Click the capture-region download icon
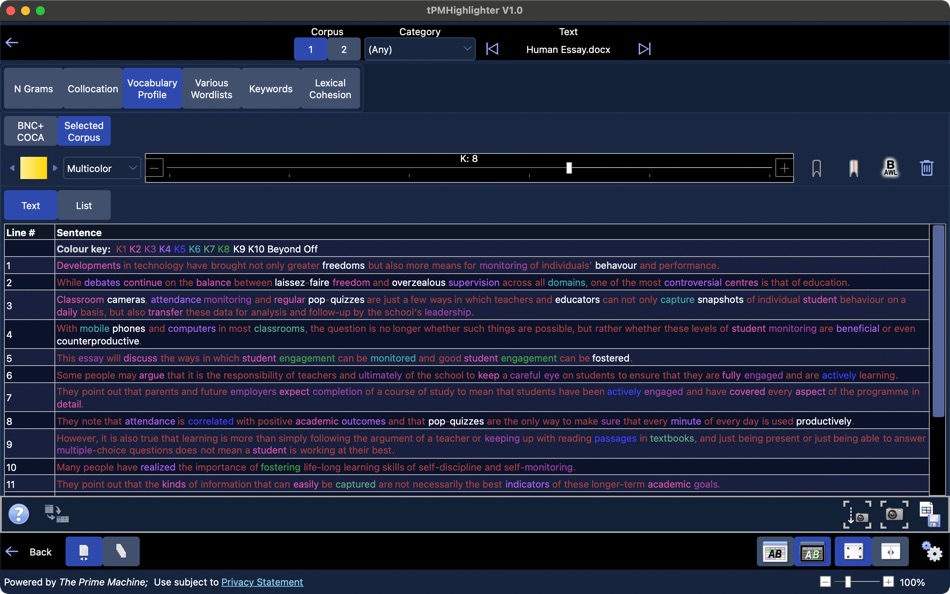The width and height of the screenshot is (950, 594). (857, 515)
